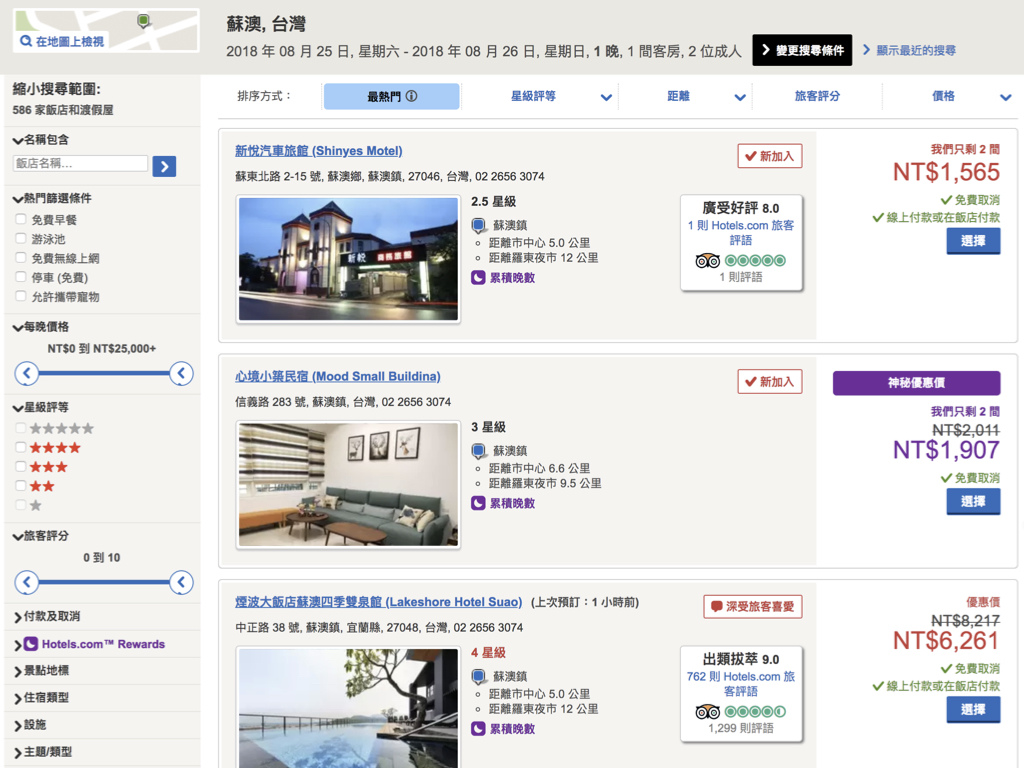Enable the 免費早餐 filter checkbox

click(21, 219)
